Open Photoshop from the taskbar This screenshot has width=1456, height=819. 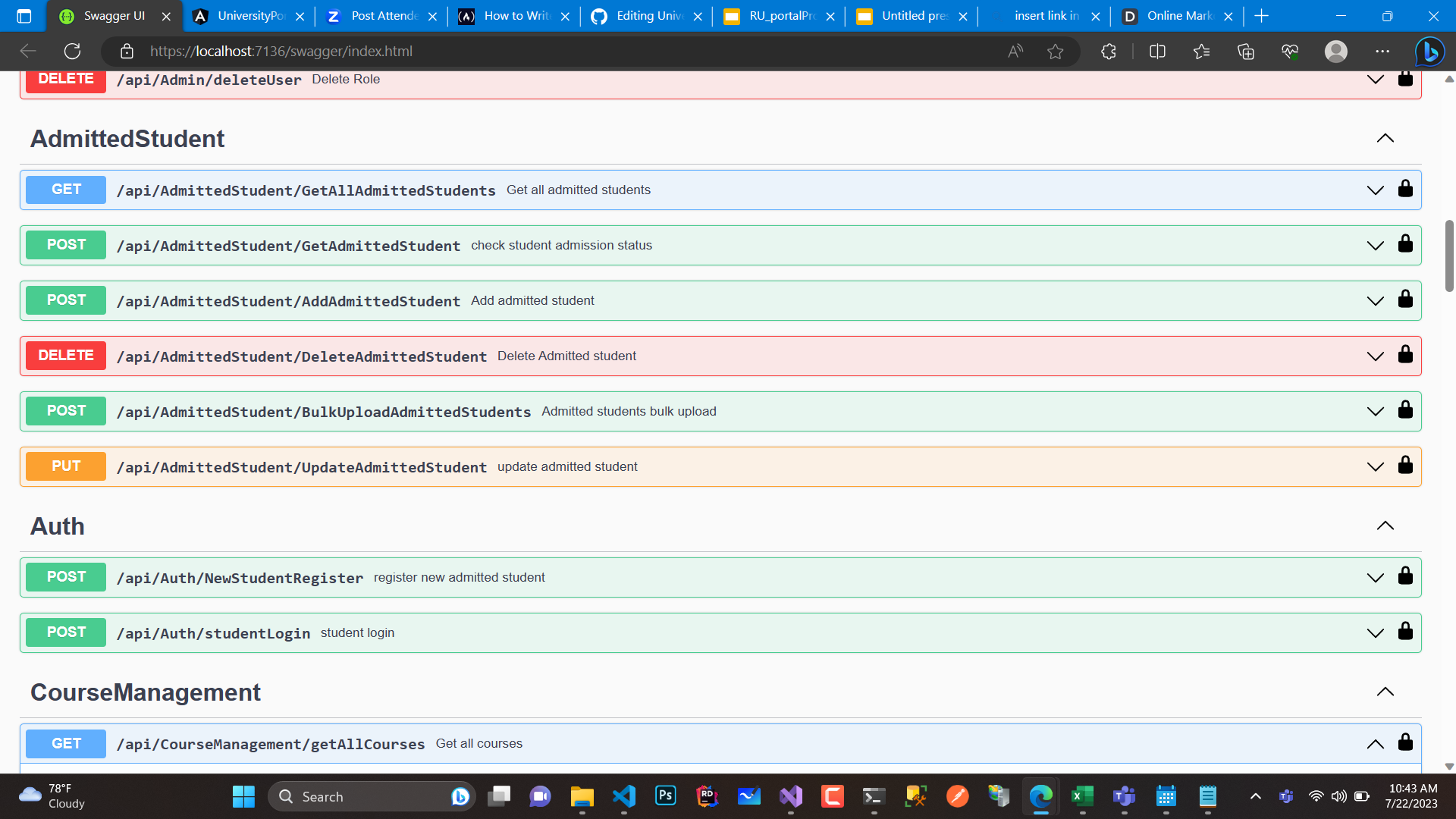(665, 796)
